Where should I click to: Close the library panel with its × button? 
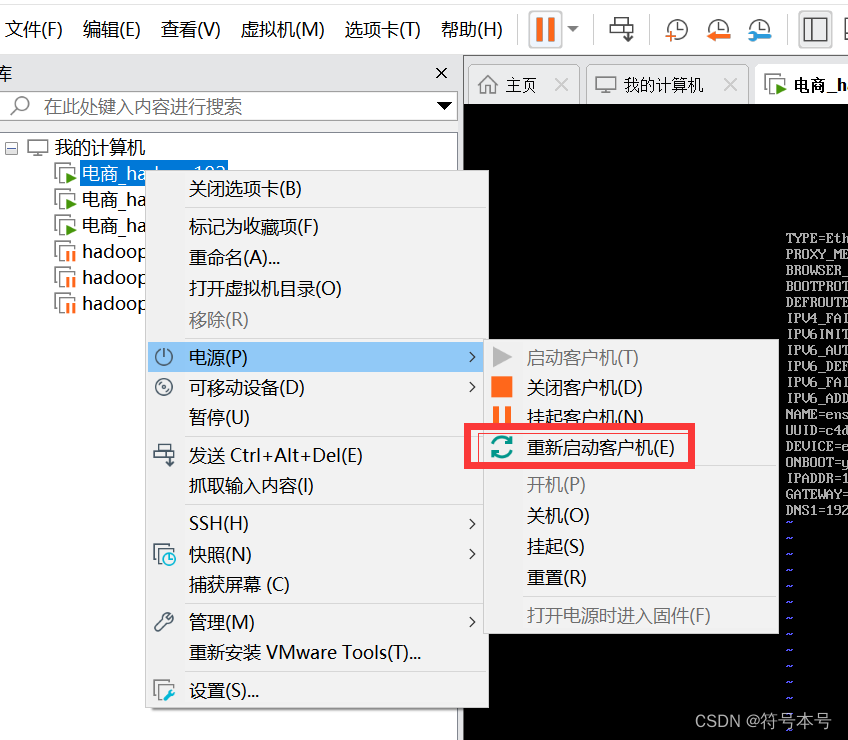[441, 73]
